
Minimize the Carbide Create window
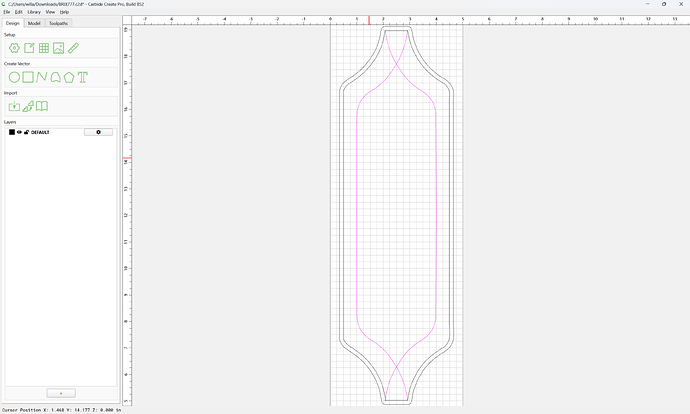[648, 4]
